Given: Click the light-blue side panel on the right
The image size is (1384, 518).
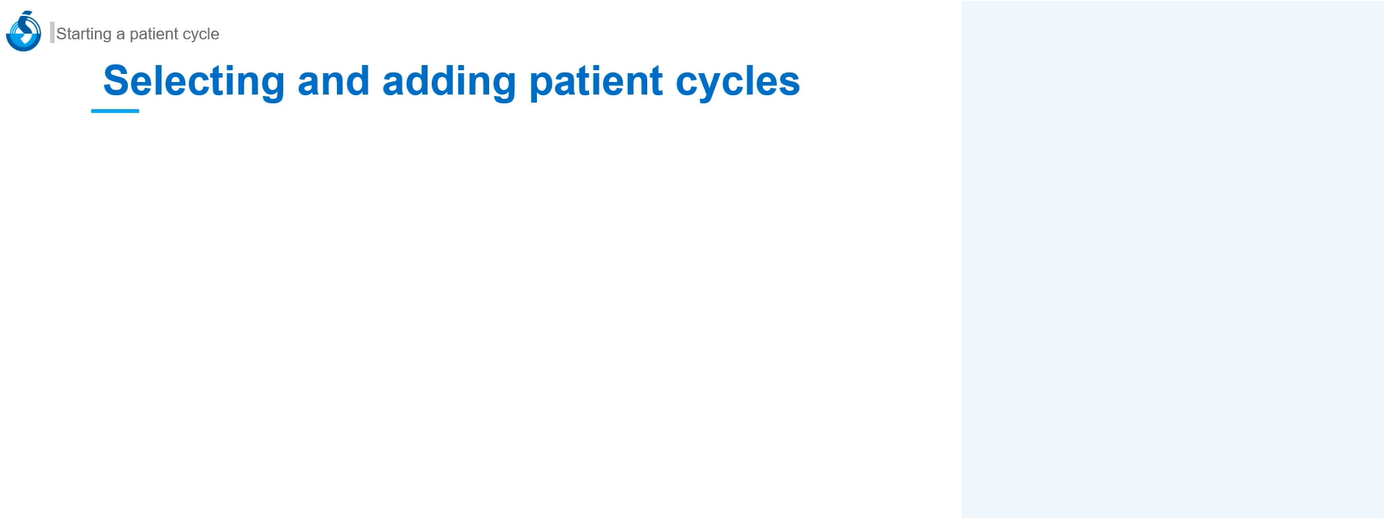Looking at the screenshot, I should (x=1172, y=259).
